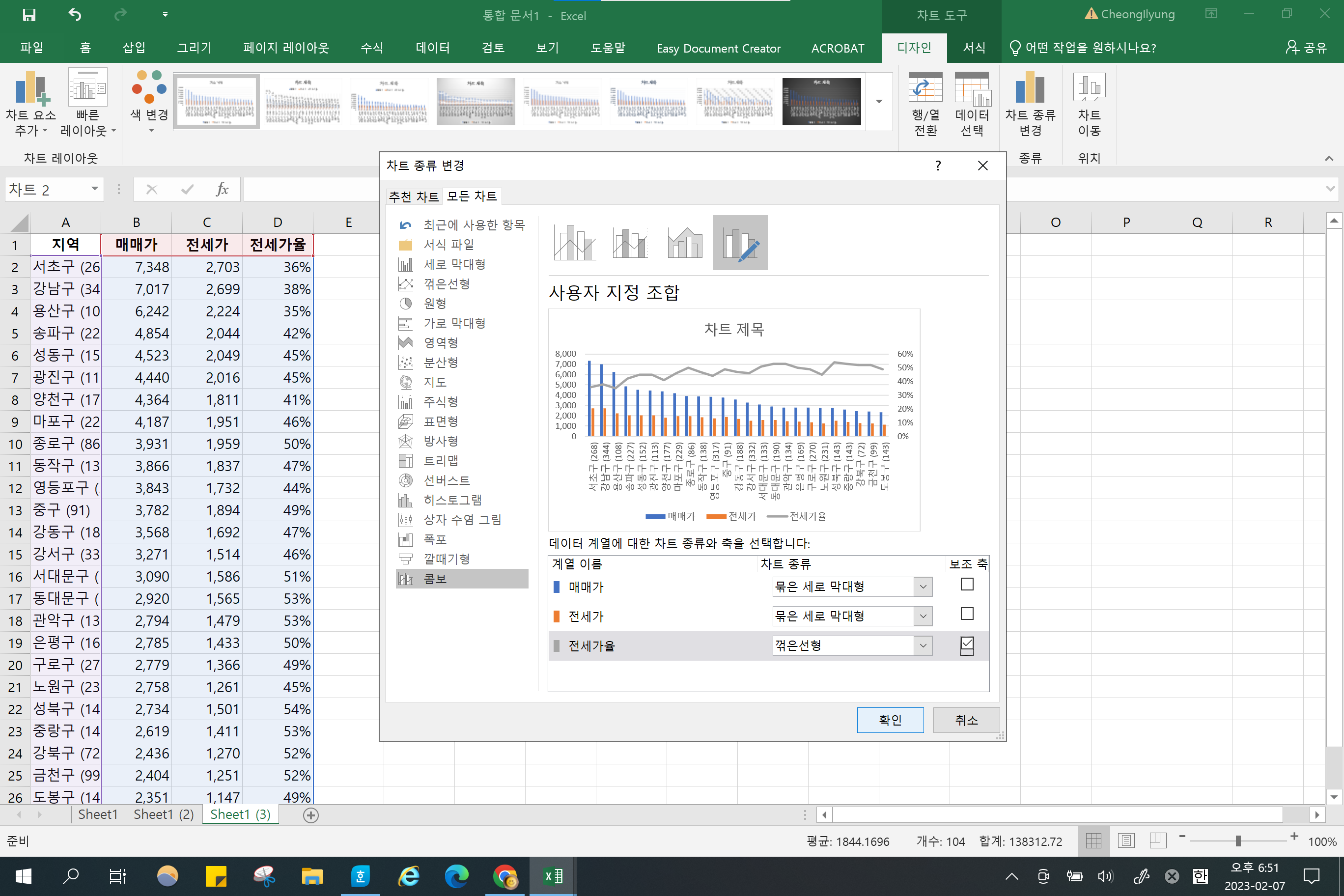Uncheck secondary axis for 전세가율 series

[x=967, y=644]
